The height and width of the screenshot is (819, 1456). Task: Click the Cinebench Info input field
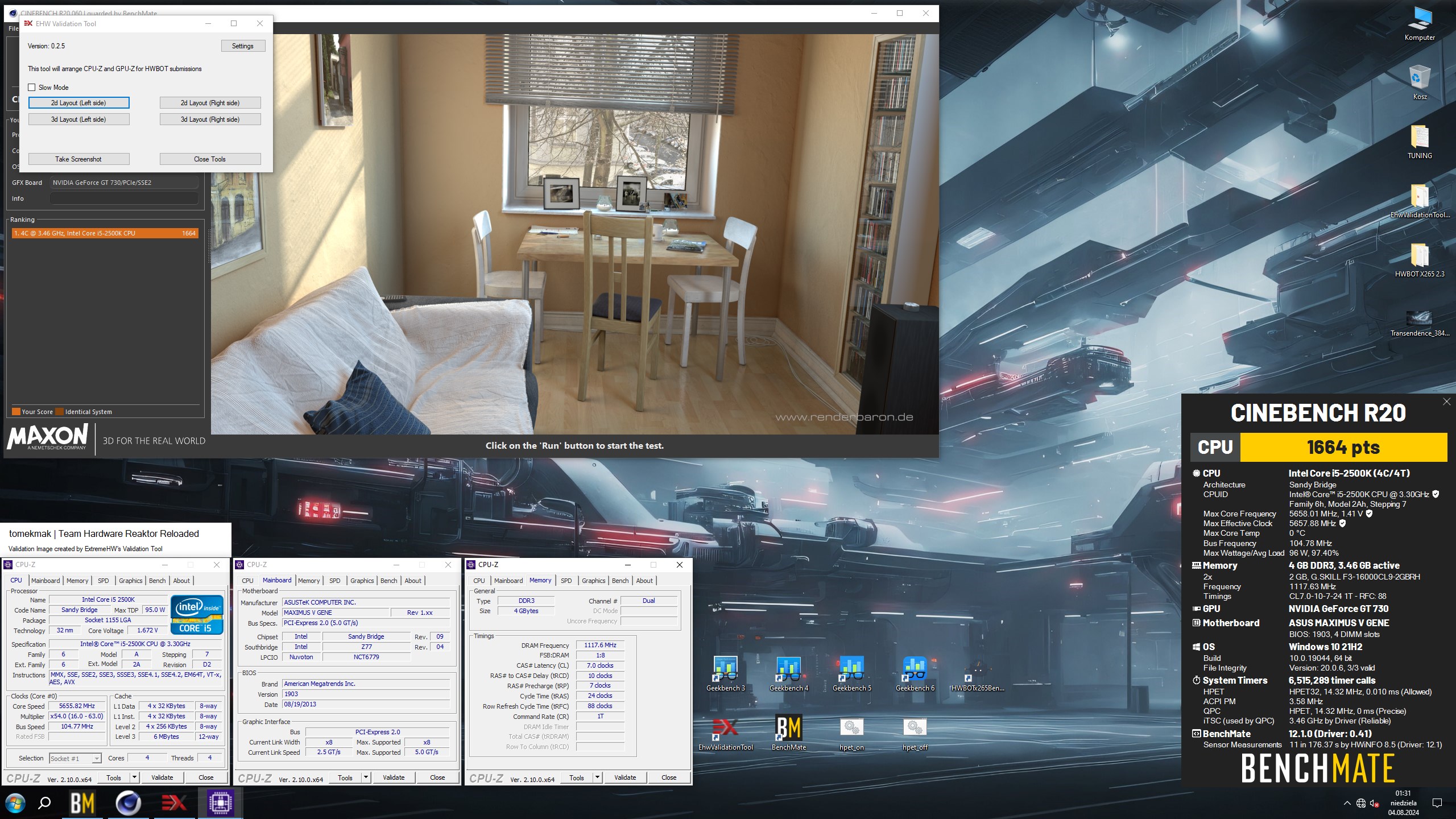[x=124, y=198]
